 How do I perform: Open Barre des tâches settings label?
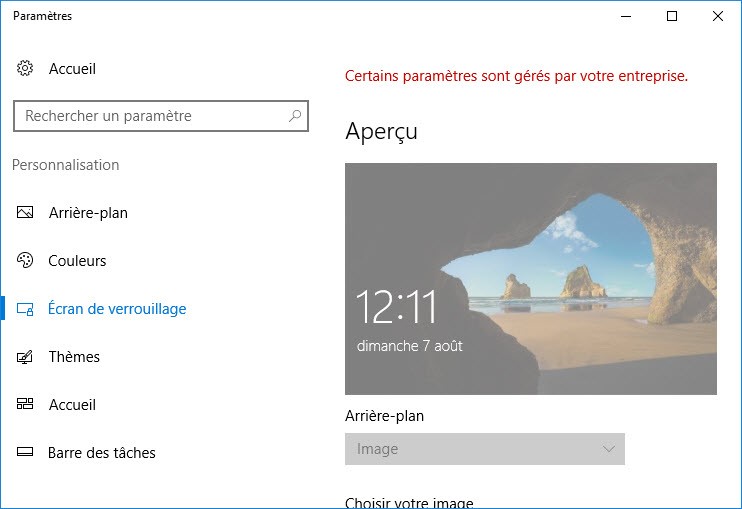point(102,453)
